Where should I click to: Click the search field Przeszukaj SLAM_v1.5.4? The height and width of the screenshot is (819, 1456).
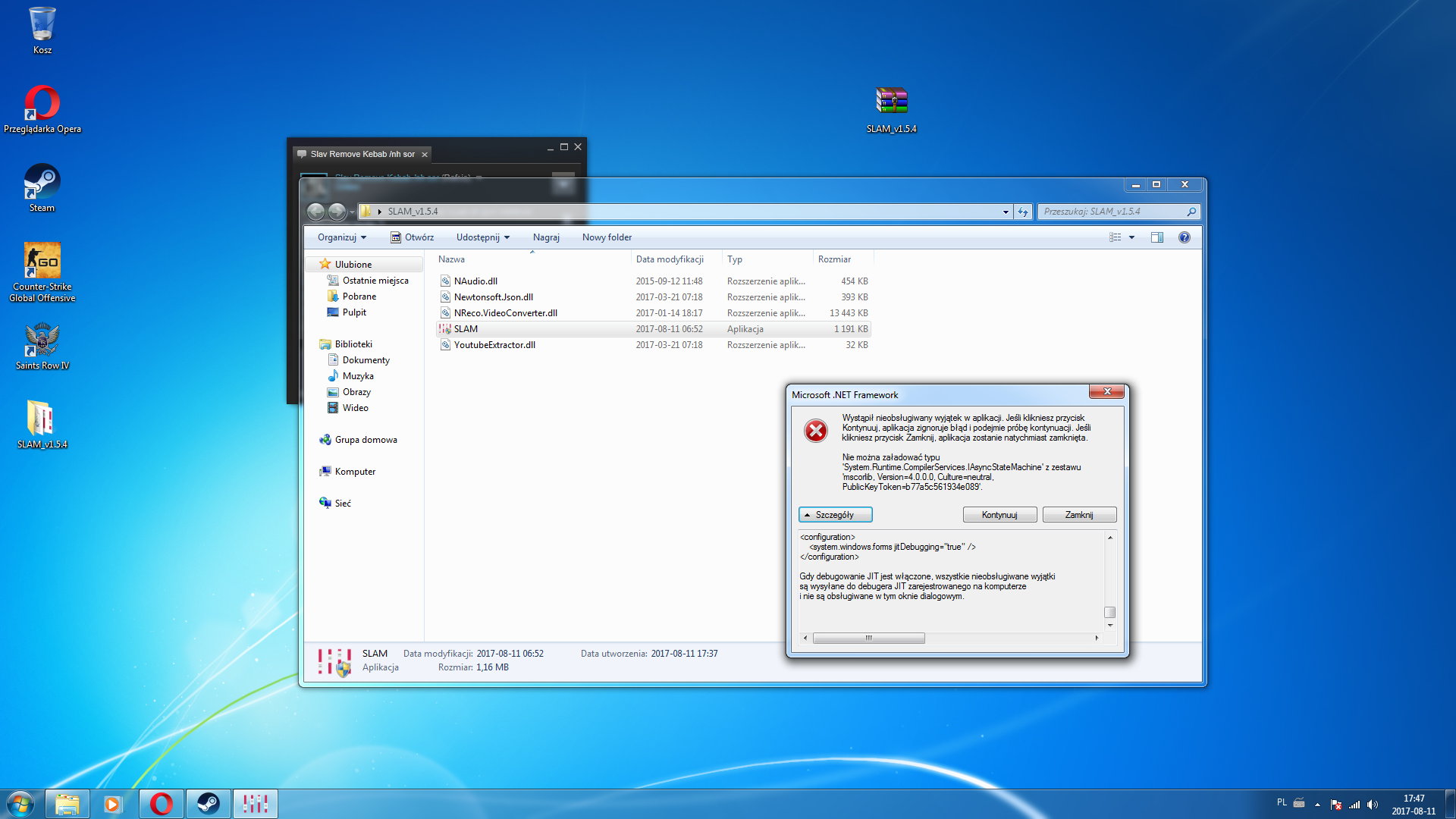point(1111,212)
